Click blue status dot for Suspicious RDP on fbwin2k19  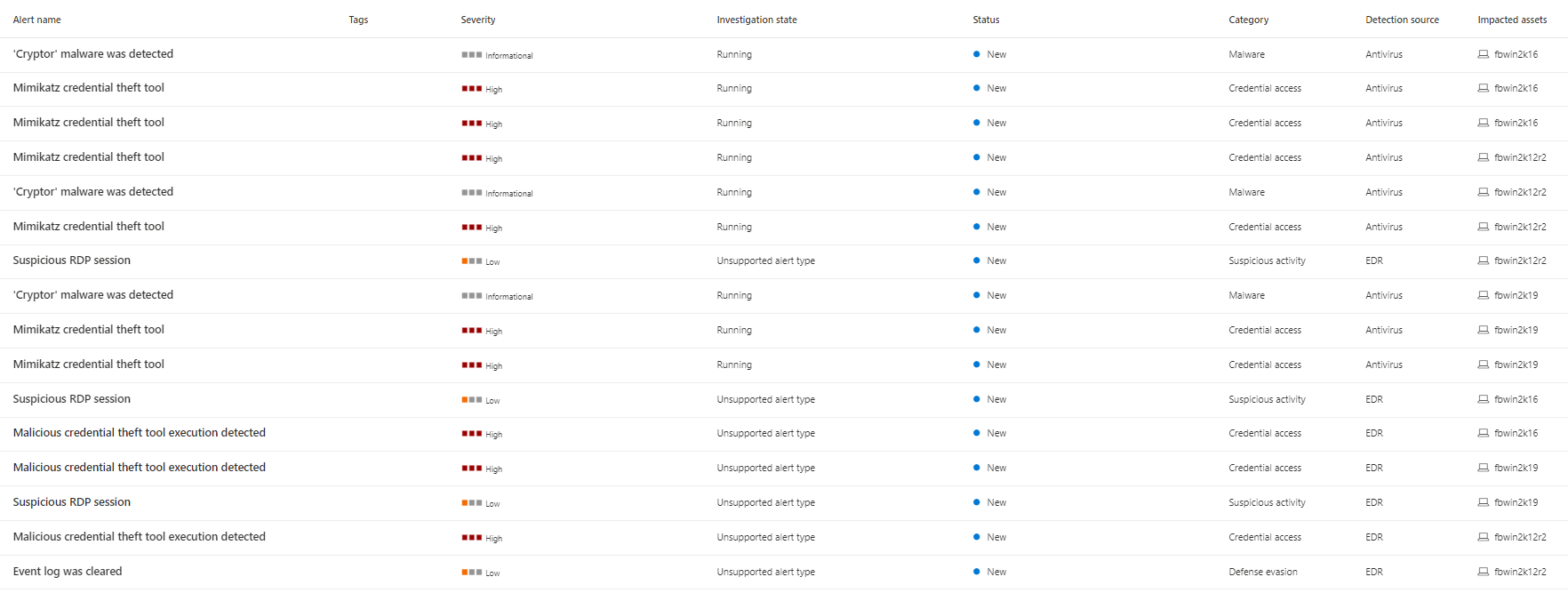tap(977, 502)
